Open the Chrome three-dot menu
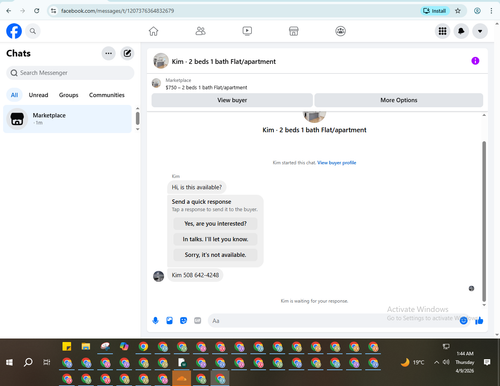 pos(491,11)
